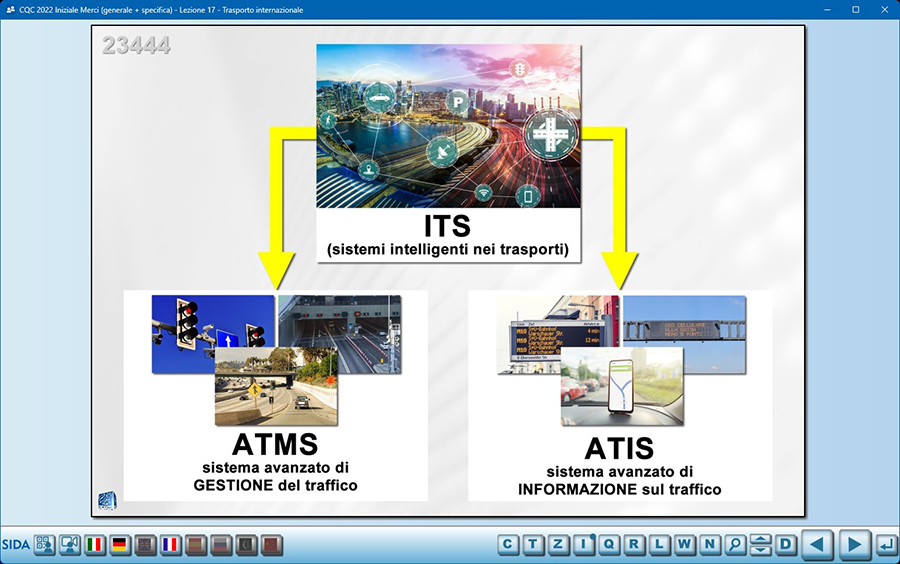Click the small logo at slide bottom-left
This screenshot has width=900, height=564.
coord(106,500)
